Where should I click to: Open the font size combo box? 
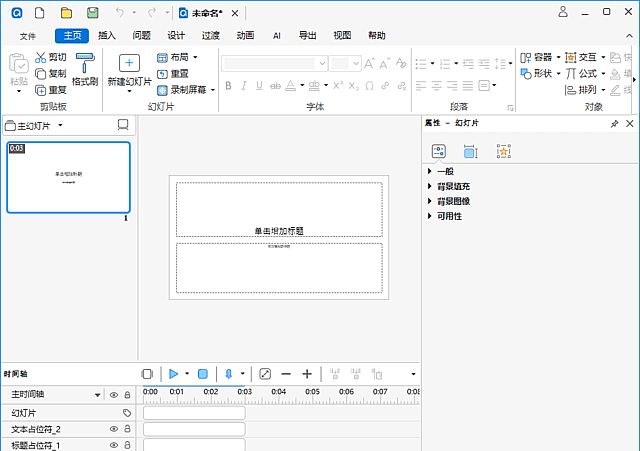click(345, 63)
